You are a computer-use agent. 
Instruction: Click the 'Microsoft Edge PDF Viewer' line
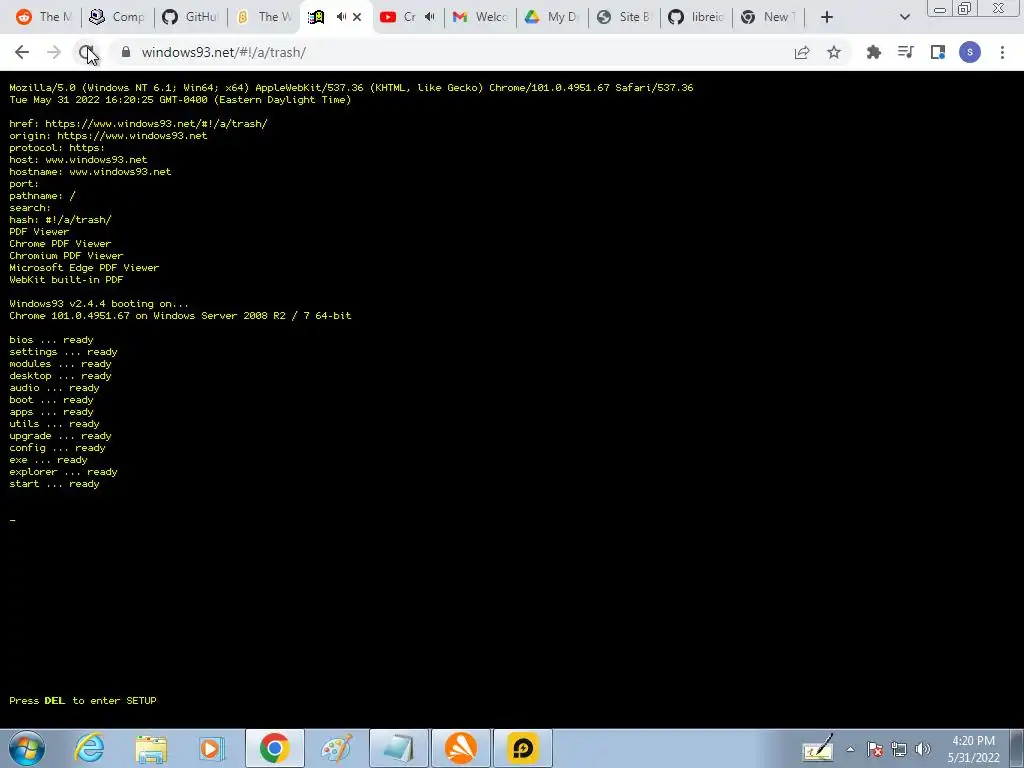pyautogui.click(x=84, y=268)
